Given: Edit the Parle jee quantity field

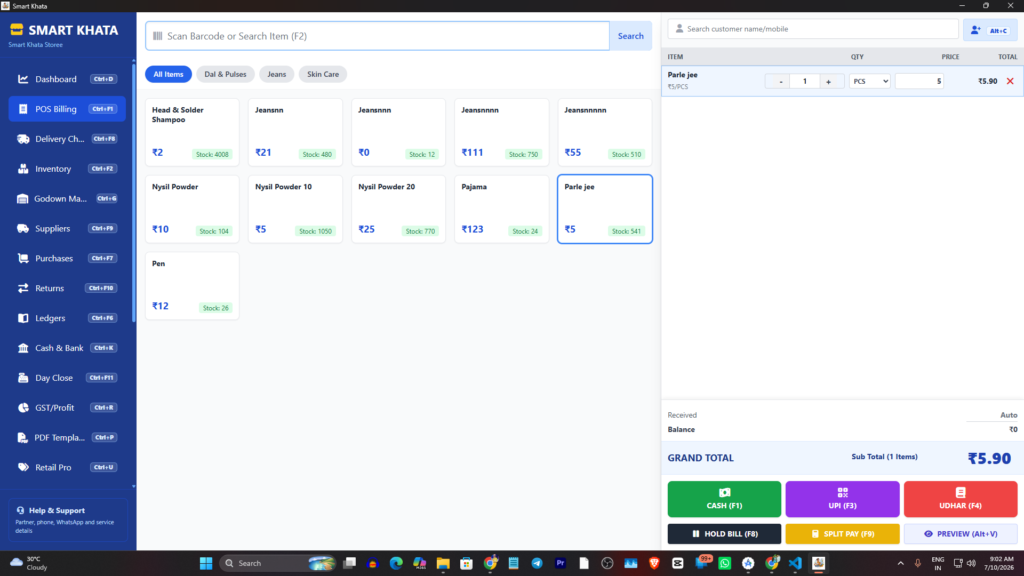Looking at the screenshot, I should (805, 82).
